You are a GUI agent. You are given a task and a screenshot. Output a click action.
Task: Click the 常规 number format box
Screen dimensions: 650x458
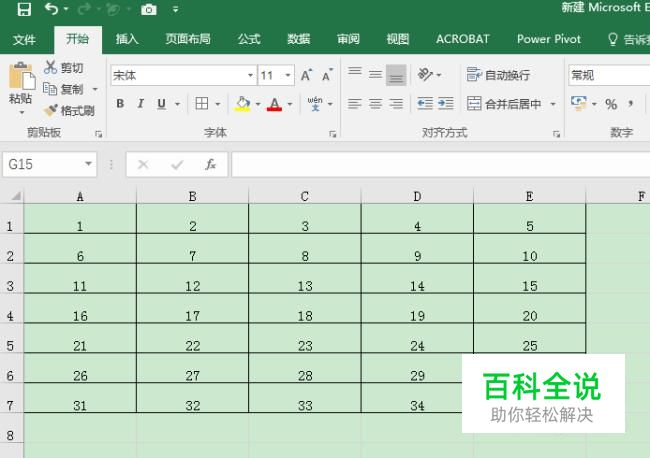click(609, 75)
